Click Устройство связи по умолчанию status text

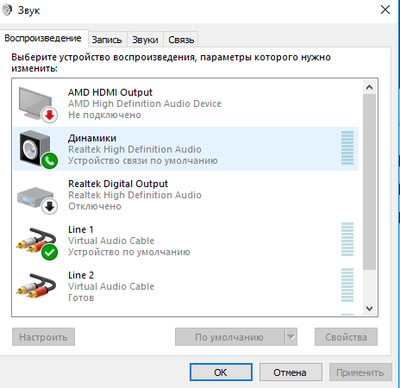coord(143,161)
